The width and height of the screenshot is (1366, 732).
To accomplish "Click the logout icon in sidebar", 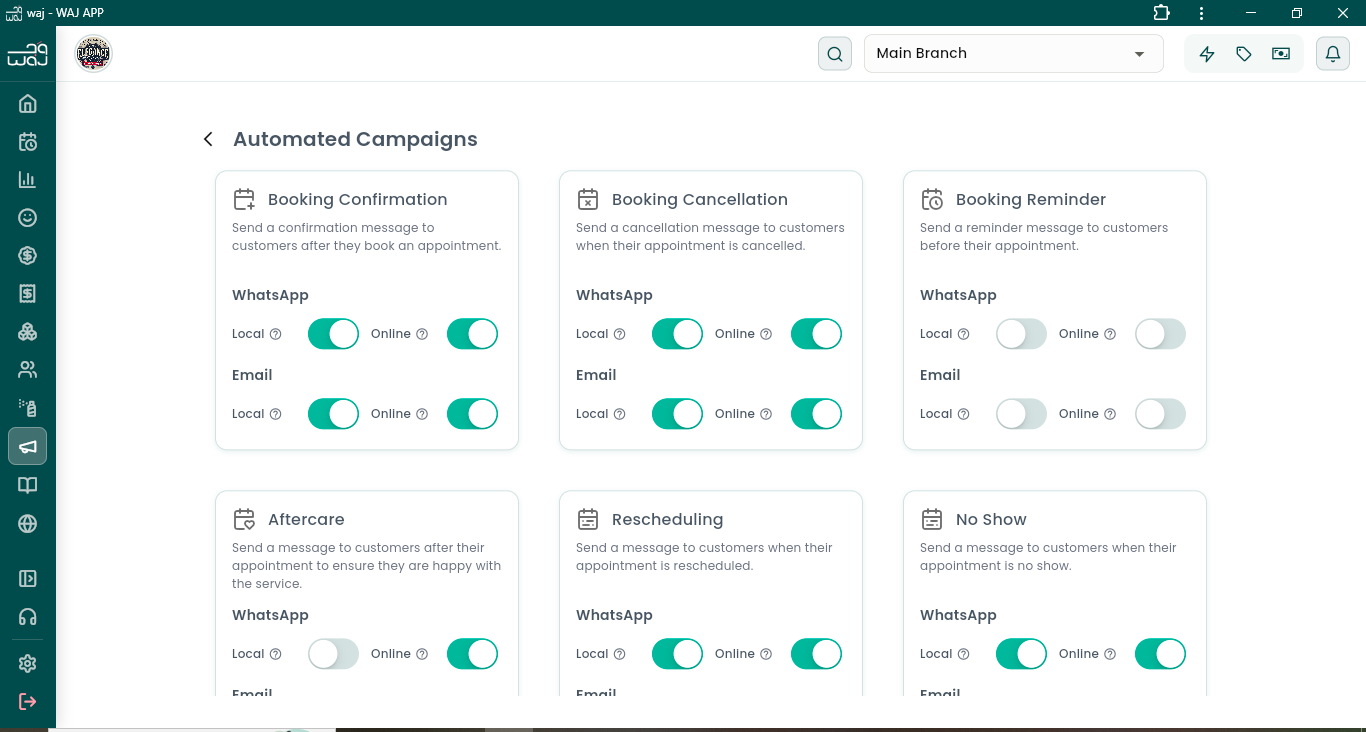I will (x=28, y=701).
